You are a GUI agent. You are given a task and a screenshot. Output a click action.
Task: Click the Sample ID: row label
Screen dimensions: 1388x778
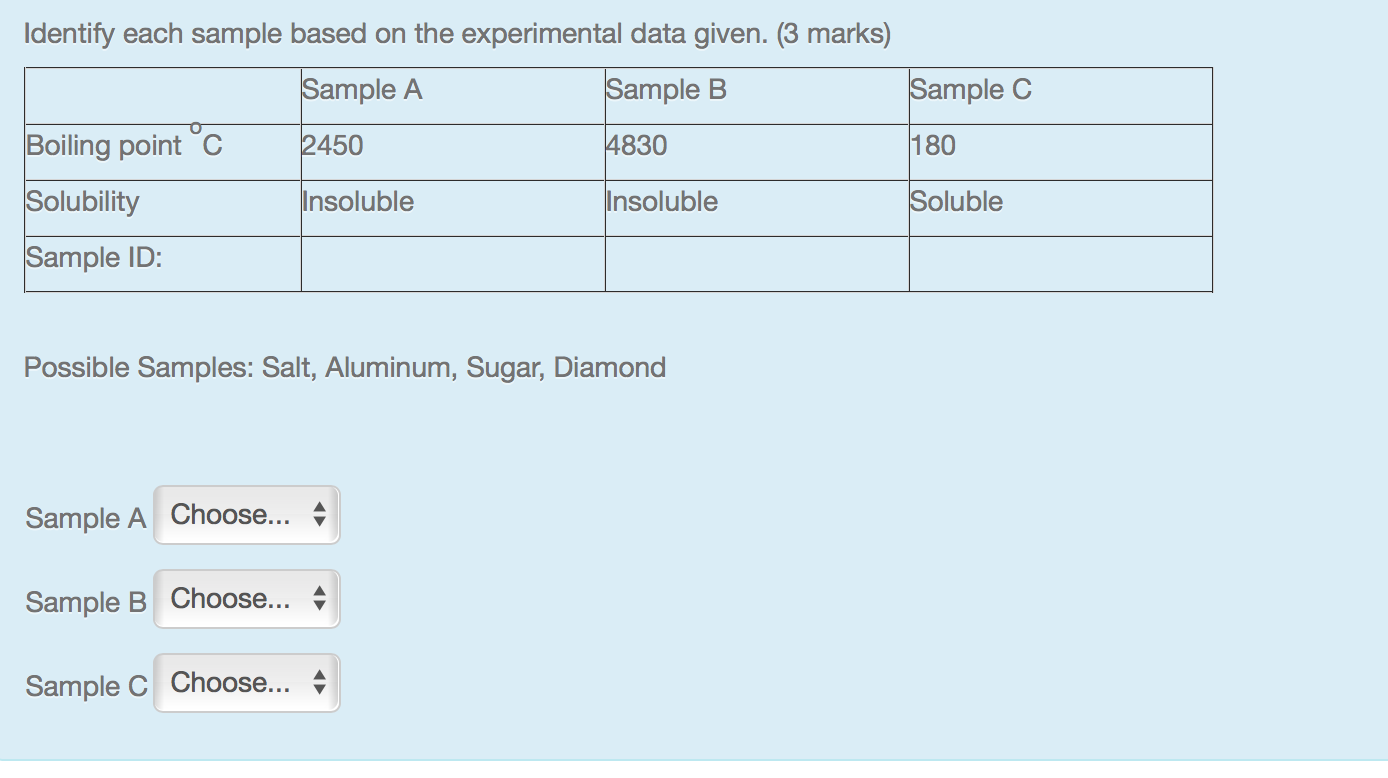coord(94,258)
